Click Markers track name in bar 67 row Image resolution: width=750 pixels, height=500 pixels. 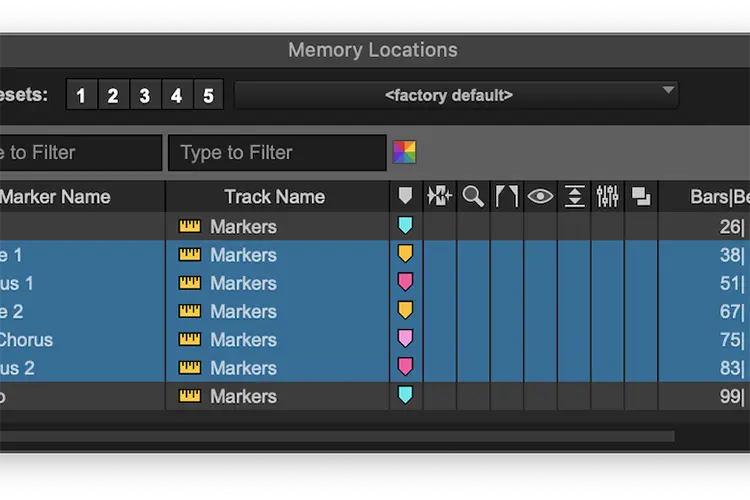(243, 311)
